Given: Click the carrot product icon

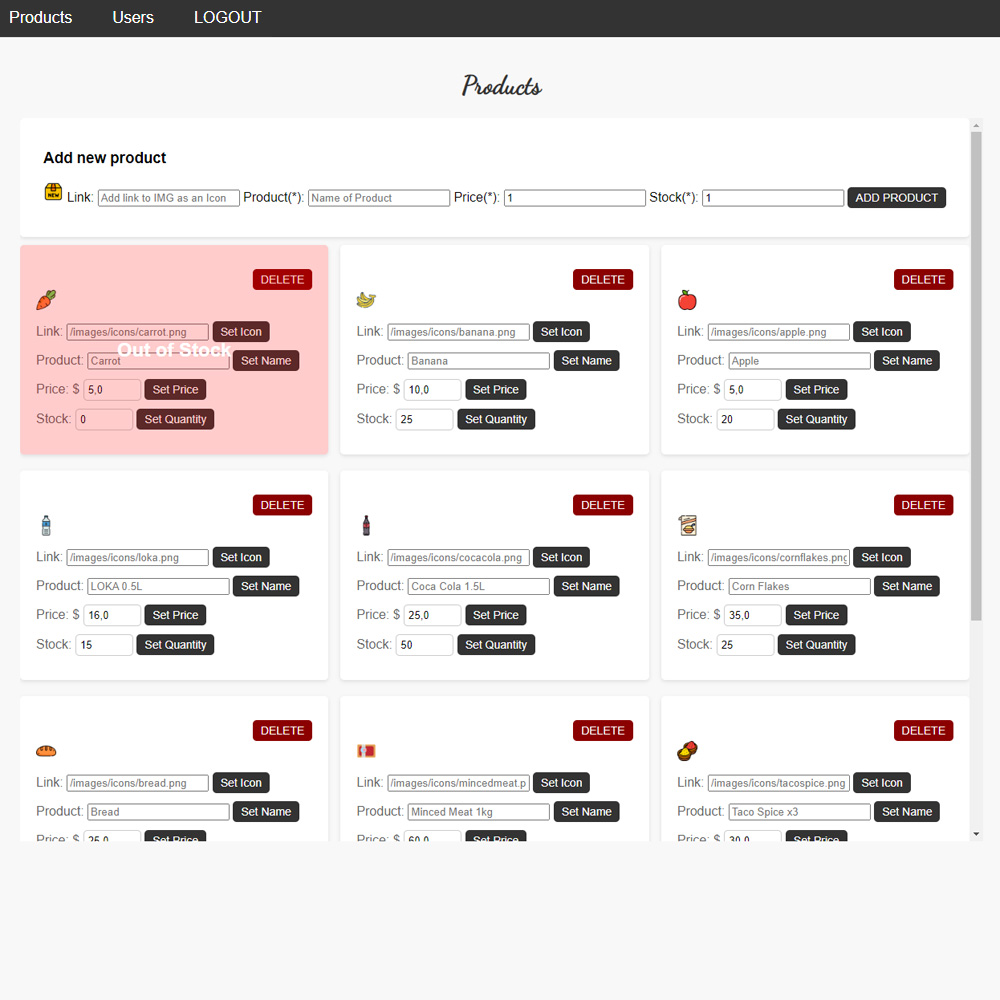Looking at the screenshot, I should point(46,300).
